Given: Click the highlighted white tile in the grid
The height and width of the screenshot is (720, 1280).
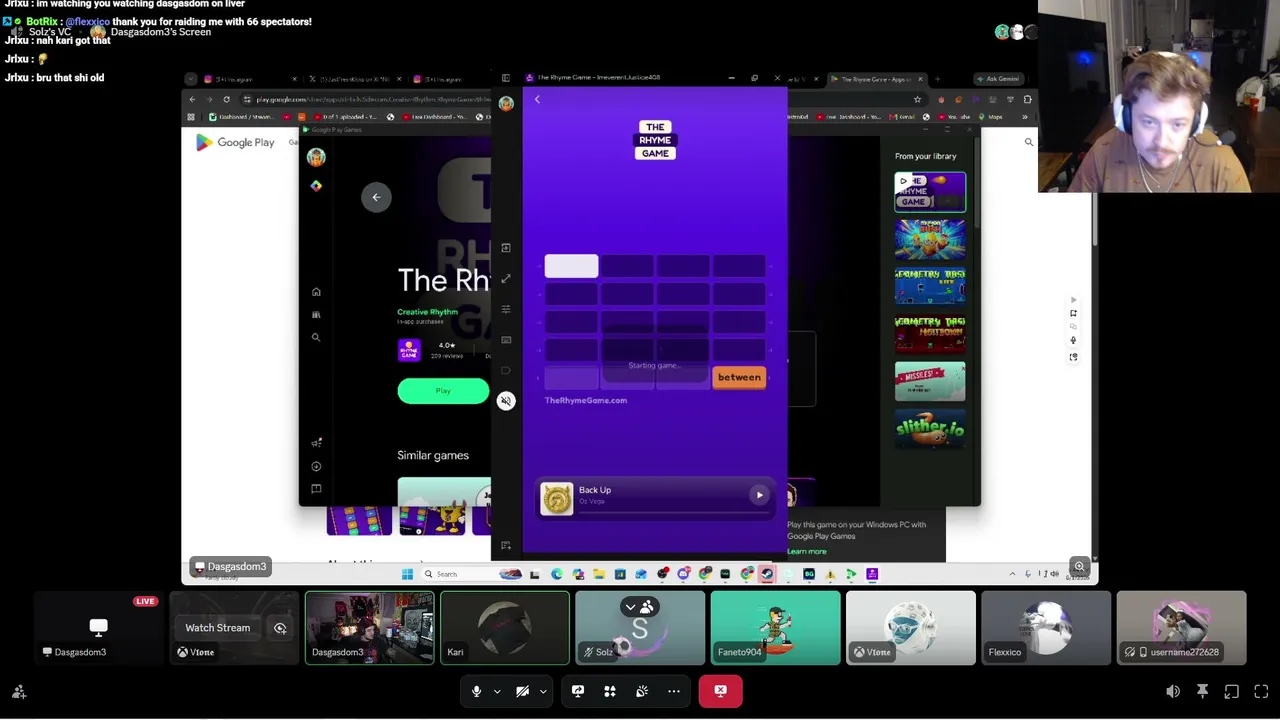Looking at the screenshot, I should 571,265.
